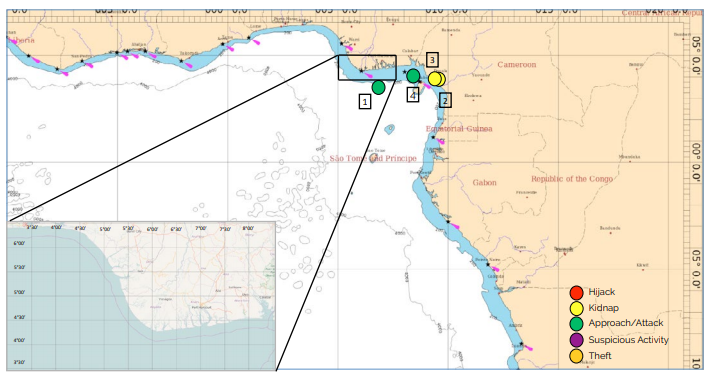Click the 3°30' latitude label in inset map

click(20, 363)
